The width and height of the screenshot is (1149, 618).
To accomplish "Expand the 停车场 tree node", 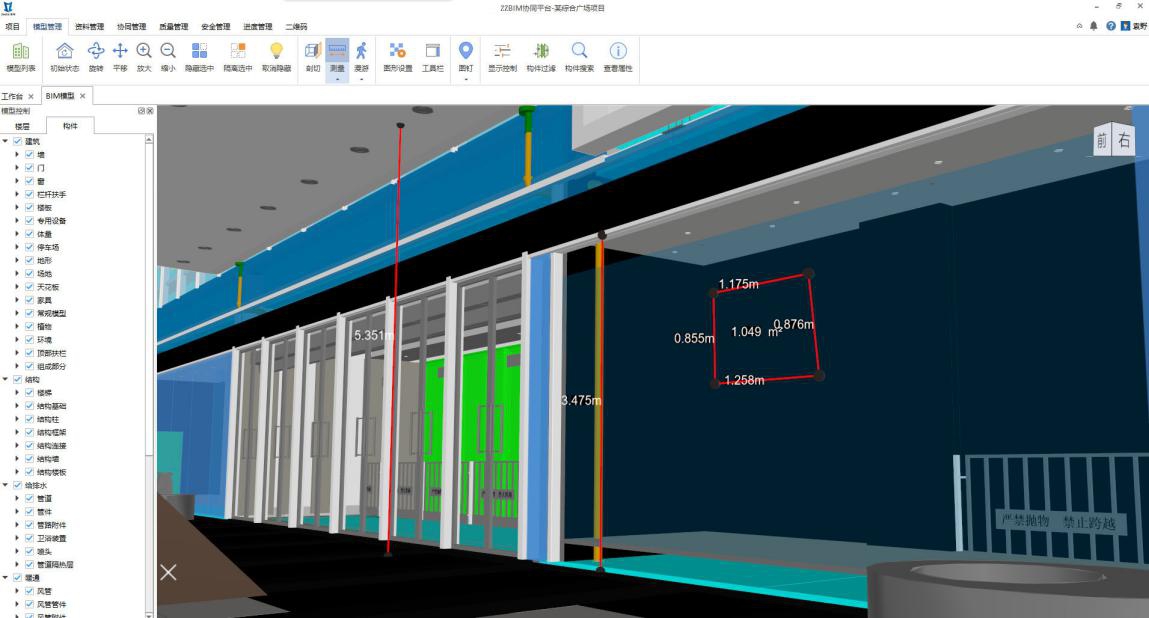I will pyautogui.click(x=18, y=247).
